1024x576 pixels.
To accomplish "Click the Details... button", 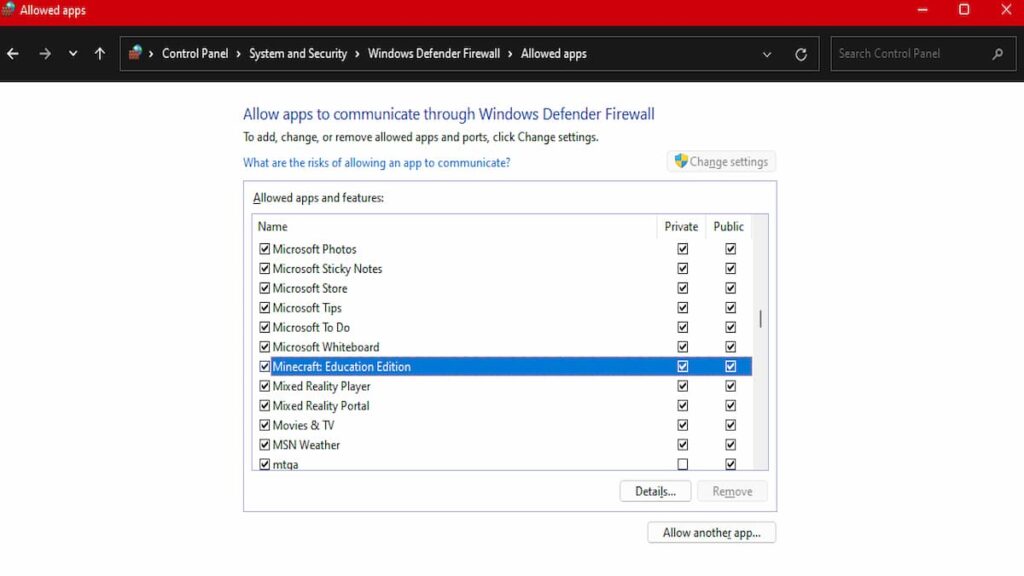I will [655, 491].
